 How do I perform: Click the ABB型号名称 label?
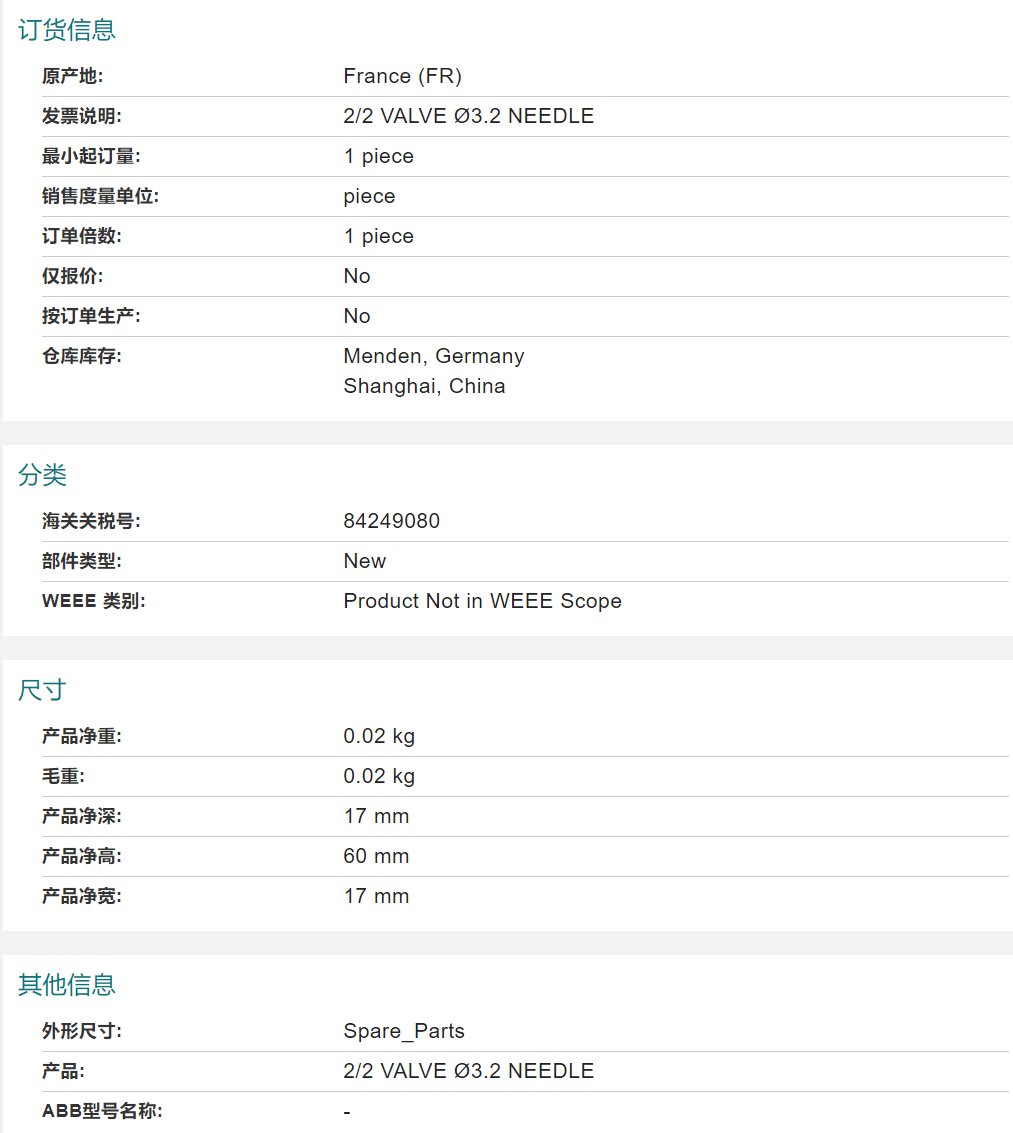coord(102,1111)
